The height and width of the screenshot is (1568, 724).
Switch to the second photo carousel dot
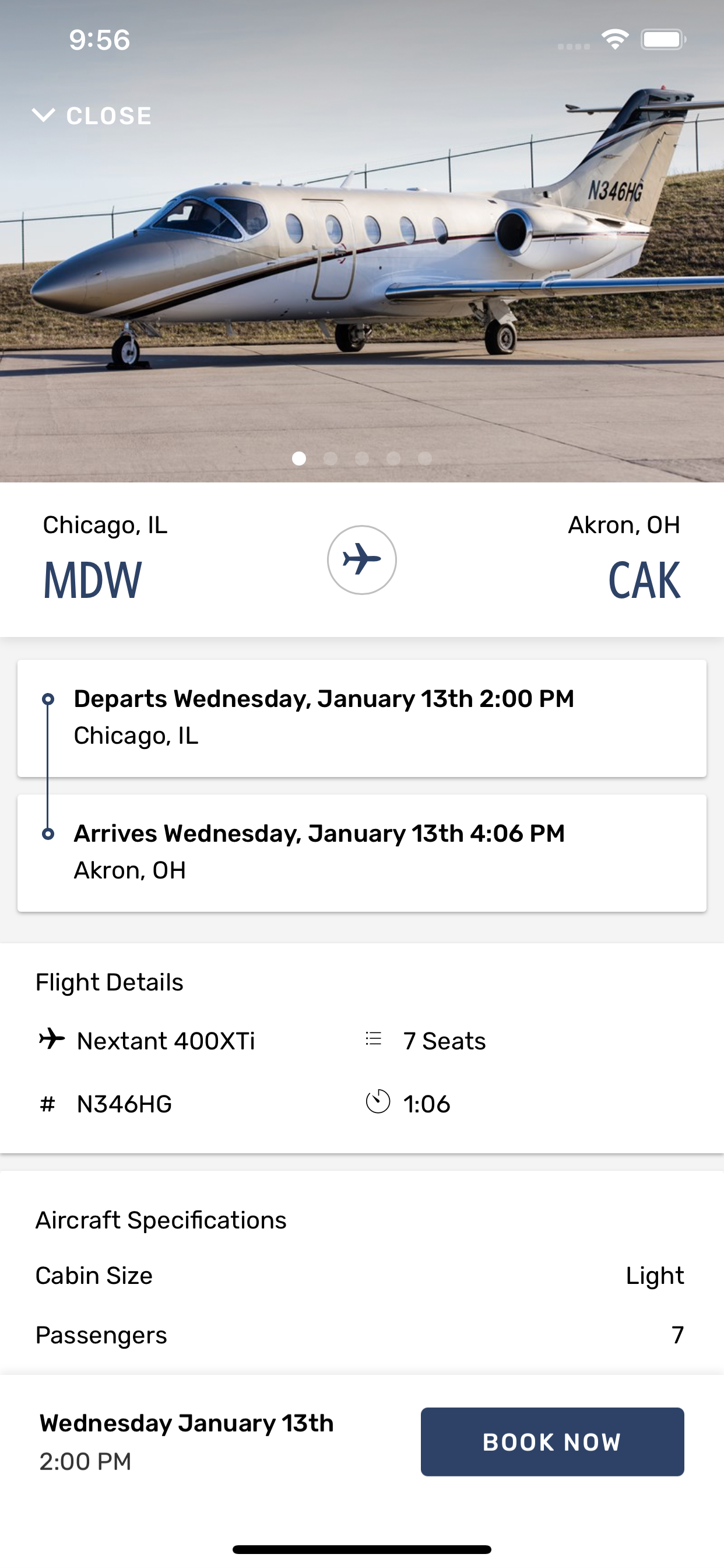pyautogui.click(x=331, y=459)
